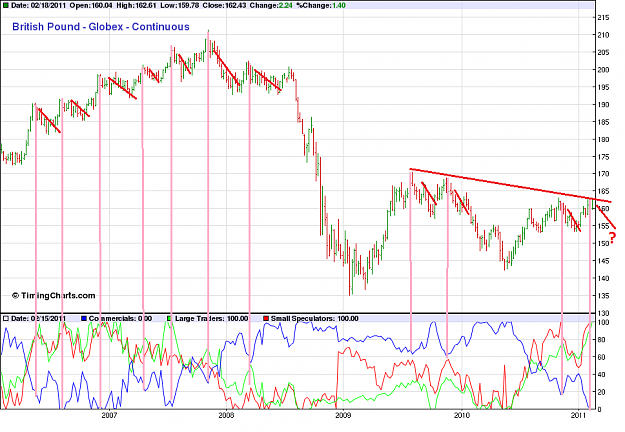Image resolution: width=625 pixels, height=432 pixels.
Task: Click the 2008 year label on time axis
Action: tap(226, 415)
